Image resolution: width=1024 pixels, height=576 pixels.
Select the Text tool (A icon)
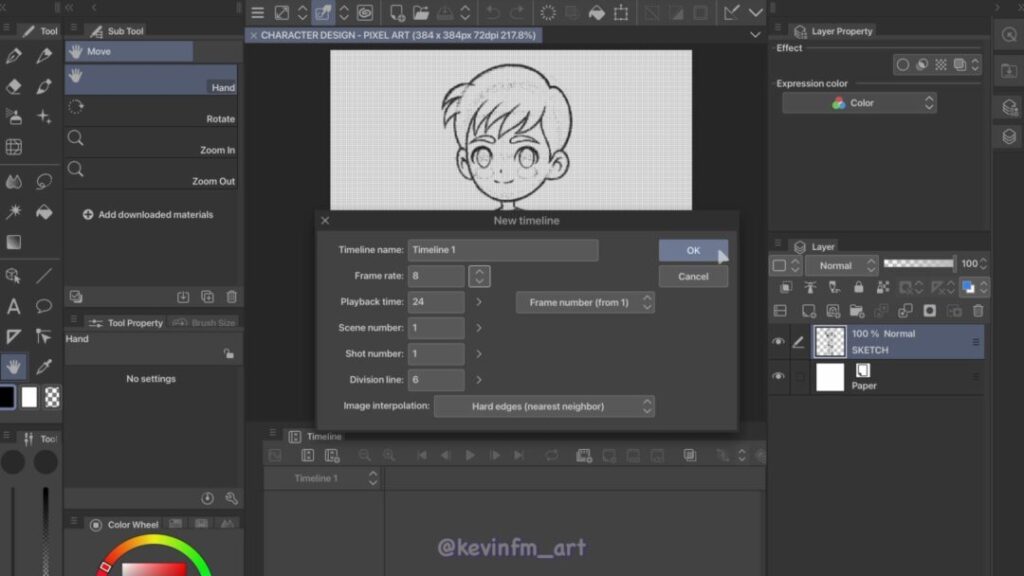coord(14,306)
